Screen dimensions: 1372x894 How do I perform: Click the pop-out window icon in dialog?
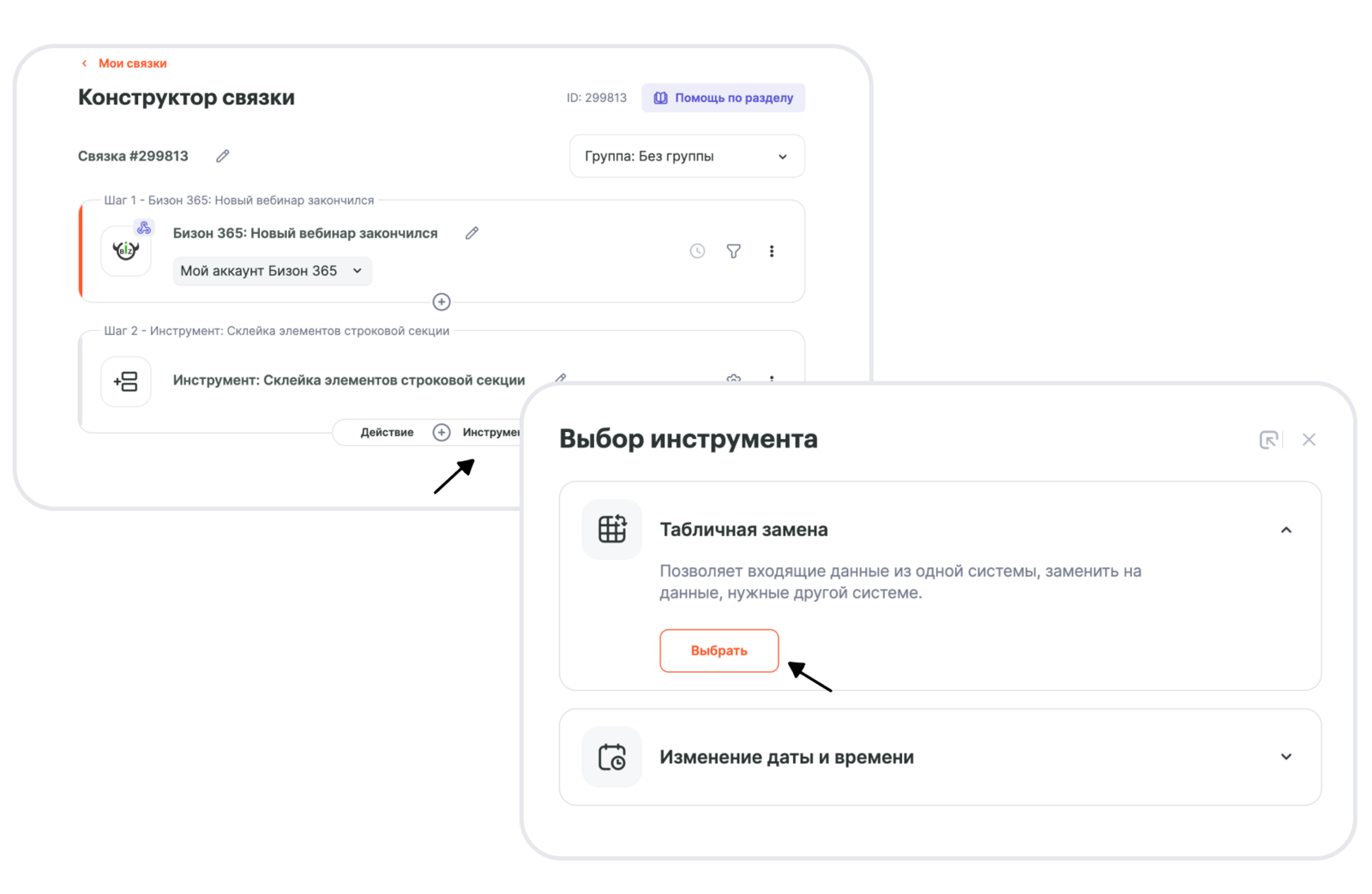click(x=1268, y=440)
